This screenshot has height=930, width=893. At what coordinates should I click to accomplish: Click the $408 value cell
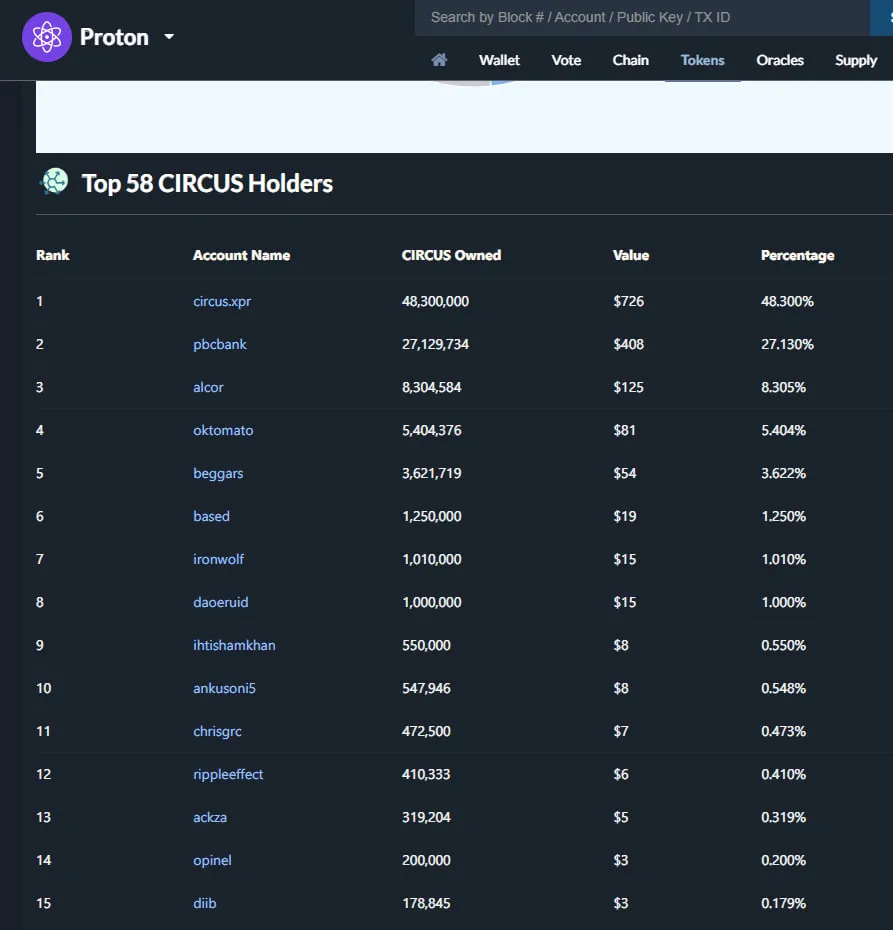pos(629,345)
